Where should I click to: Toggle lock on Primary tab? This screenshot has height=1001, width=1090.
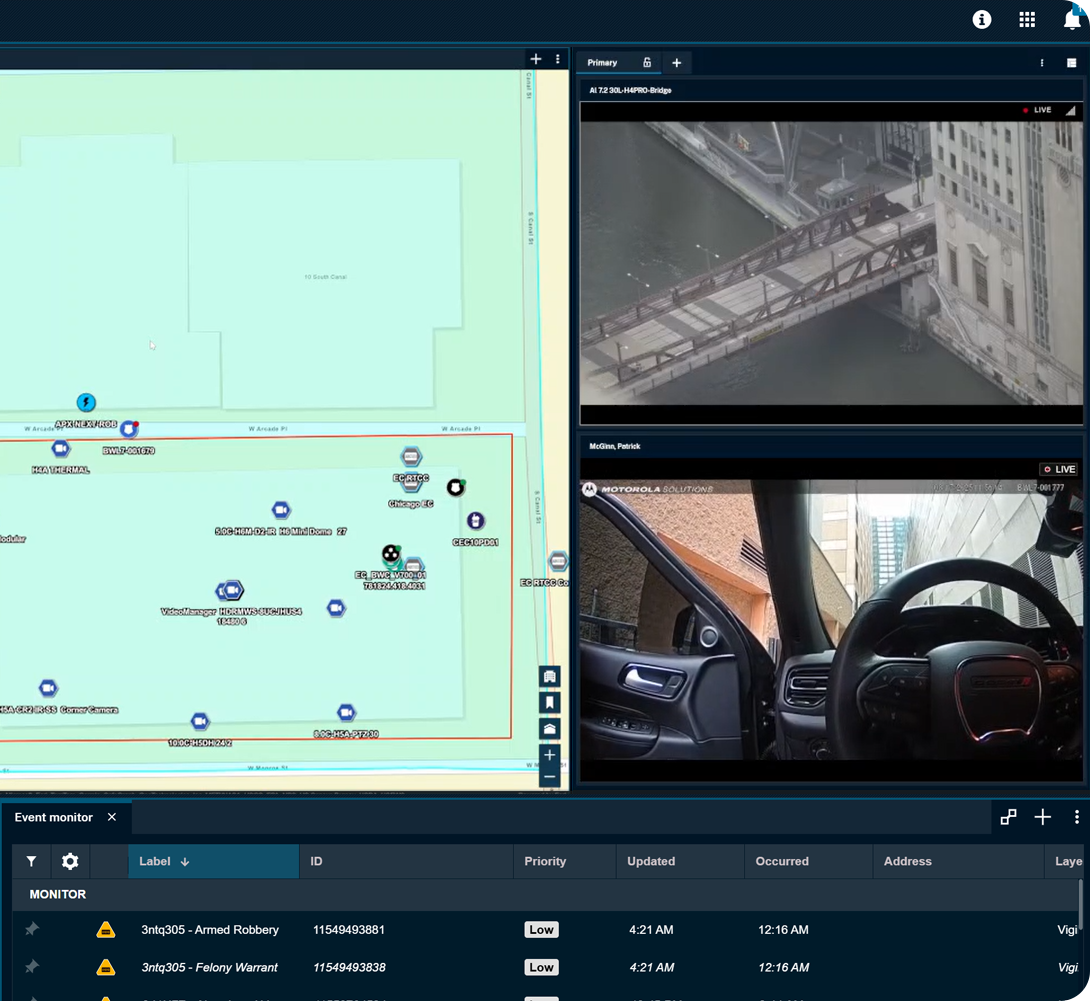tap(647, 63)
